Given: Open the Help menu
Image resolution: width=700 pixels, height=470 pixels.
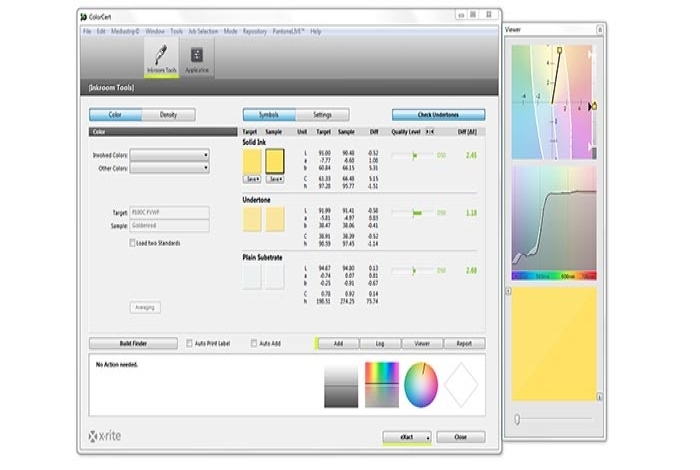Looking at the screenshot, I should pyautogui.click(x=316, y=31).
